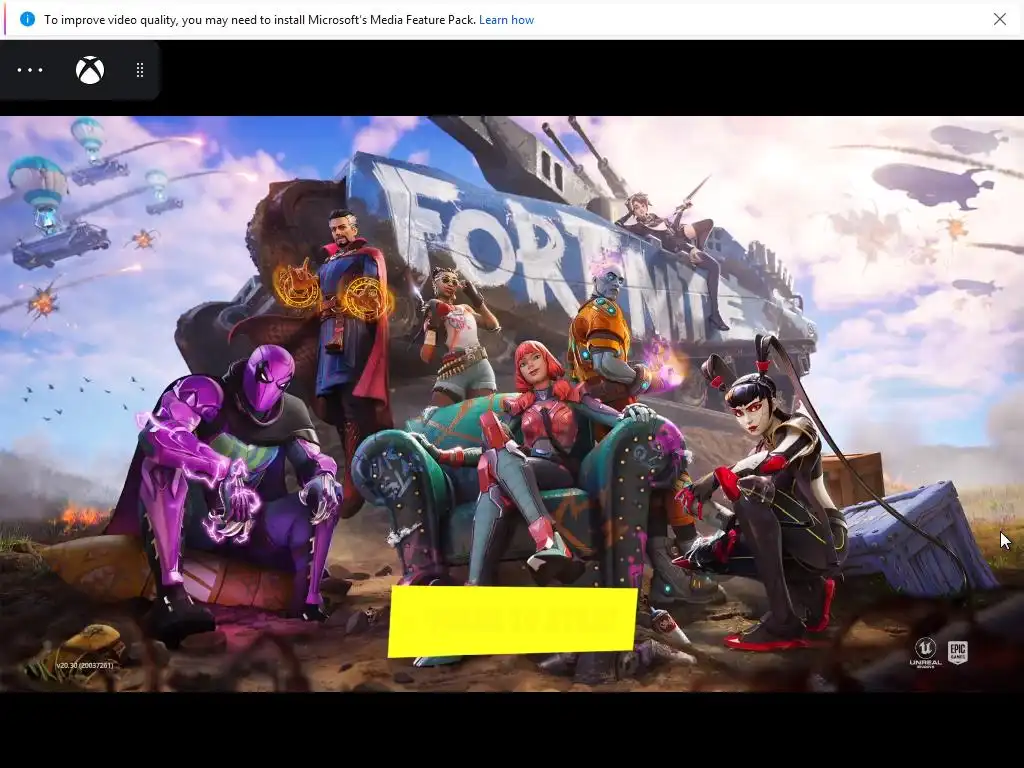Open the Learn how link

point(506,20)
